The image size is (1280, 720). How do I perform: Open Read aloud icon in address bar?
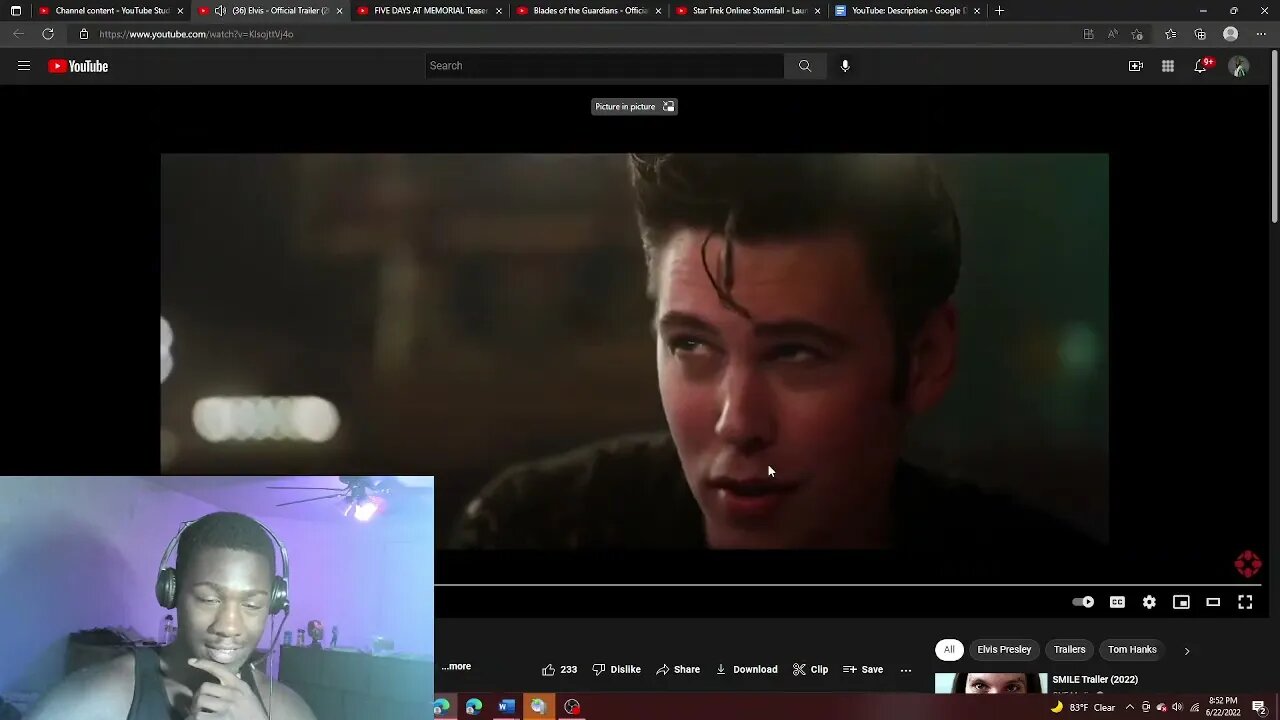coord(1113,34)
